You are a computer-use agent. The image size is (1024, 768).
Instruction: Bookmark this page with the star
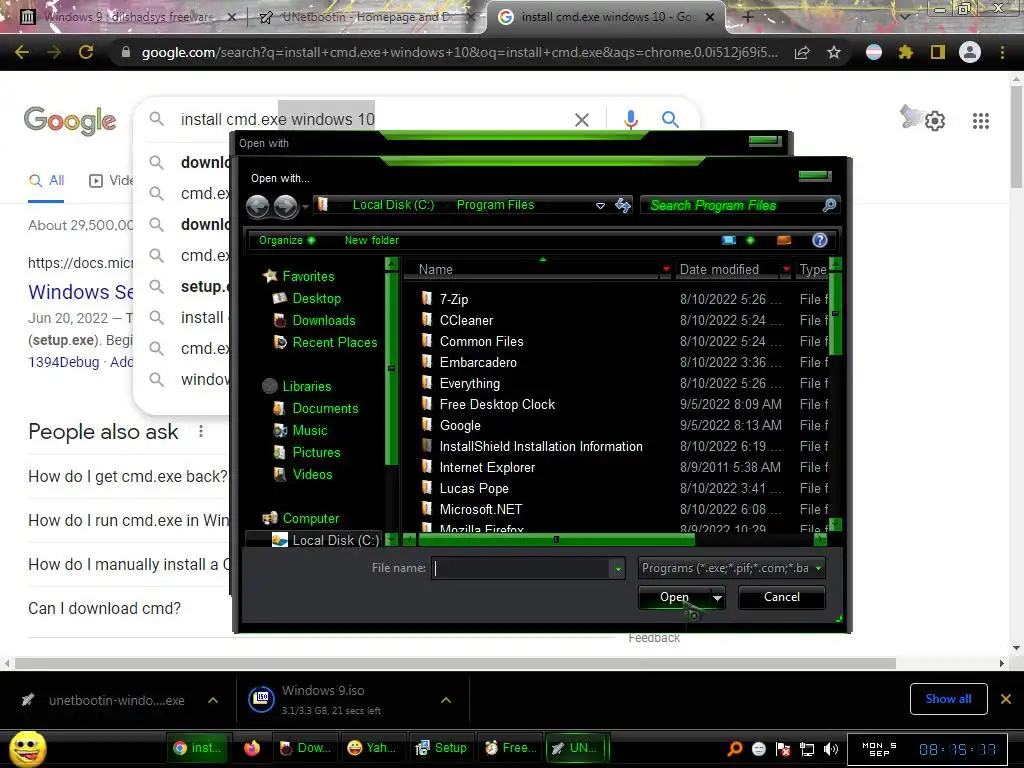tap(834, 52)
